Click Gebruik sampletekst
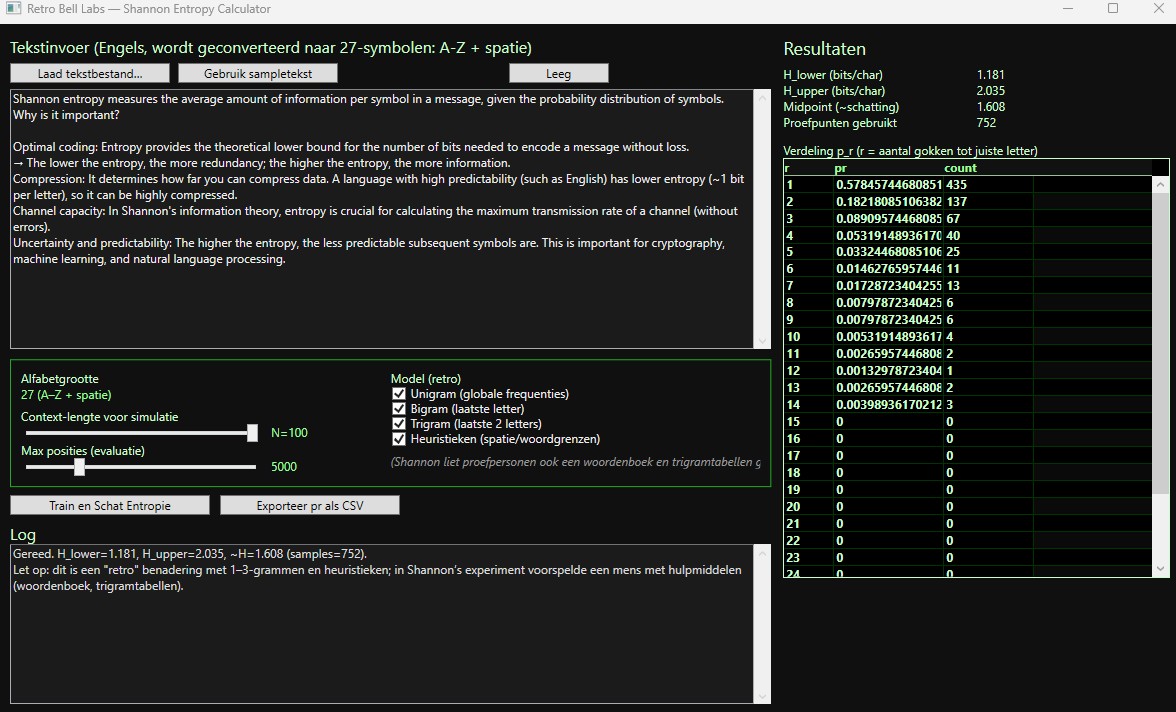Screen dimensions: 1176x712 tap(258, 73)
